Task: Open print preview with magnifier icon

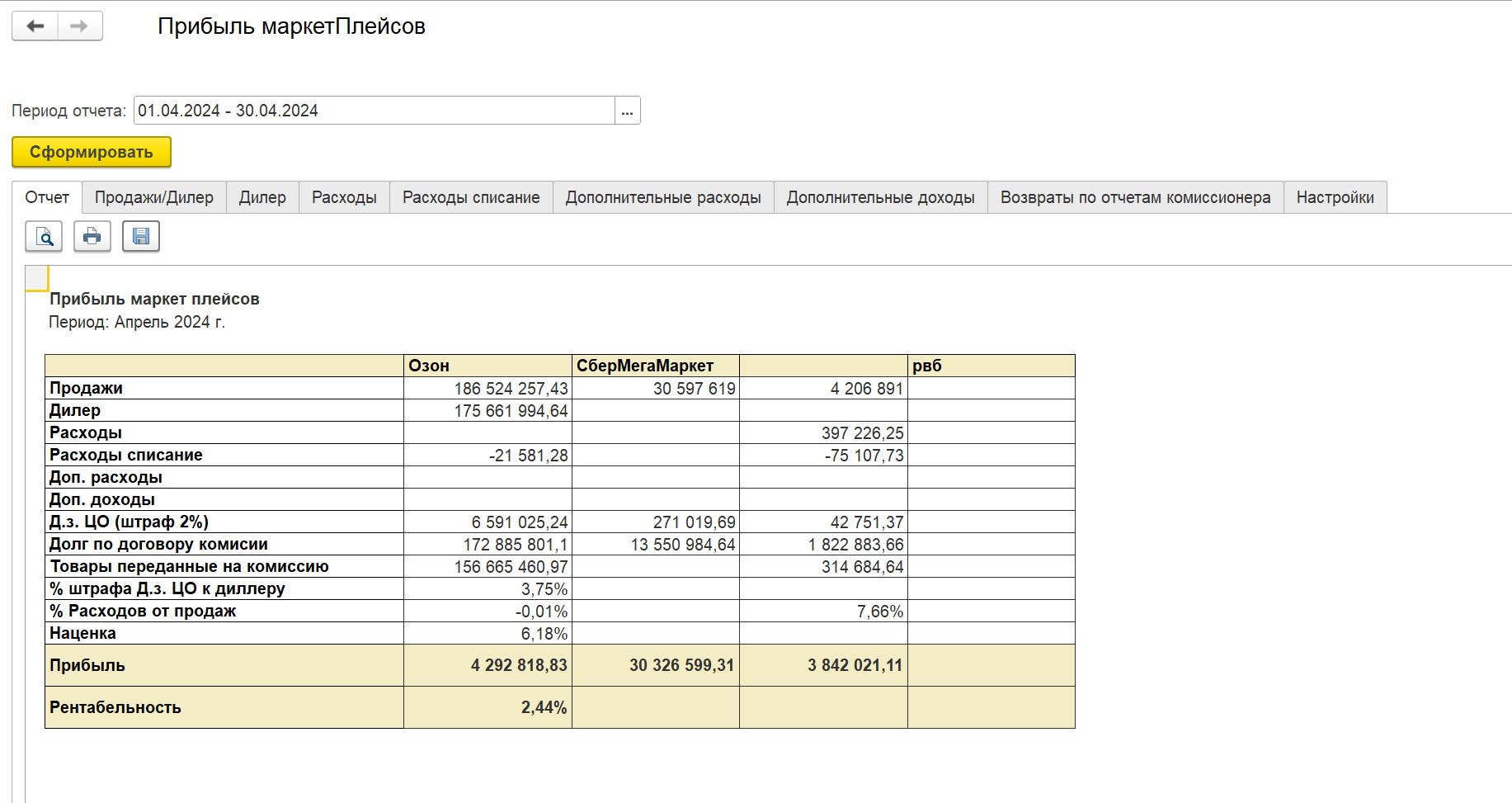Action: pos(44,237)
